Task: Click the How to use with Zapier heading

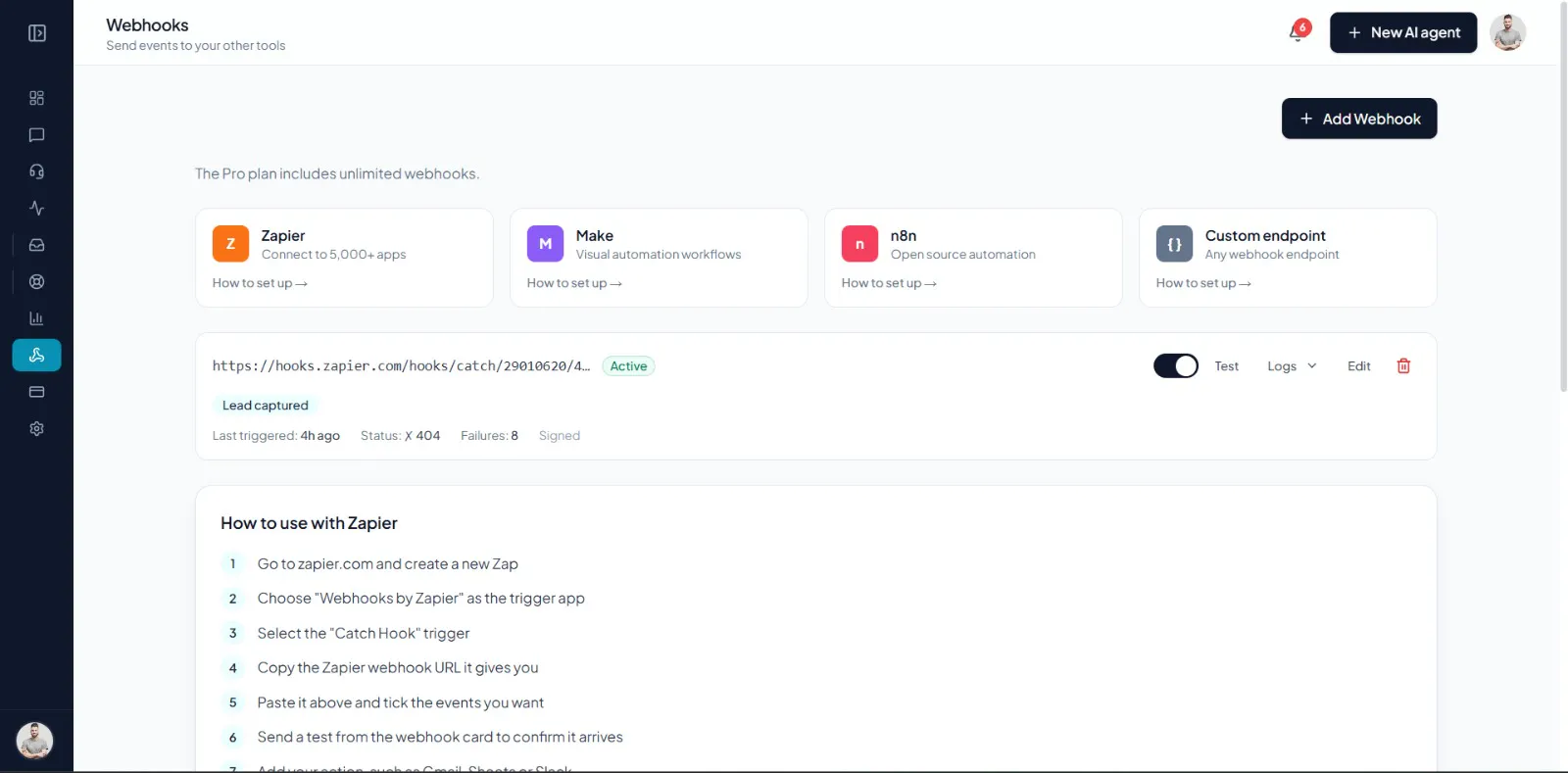Action: [x=309, y=523]
